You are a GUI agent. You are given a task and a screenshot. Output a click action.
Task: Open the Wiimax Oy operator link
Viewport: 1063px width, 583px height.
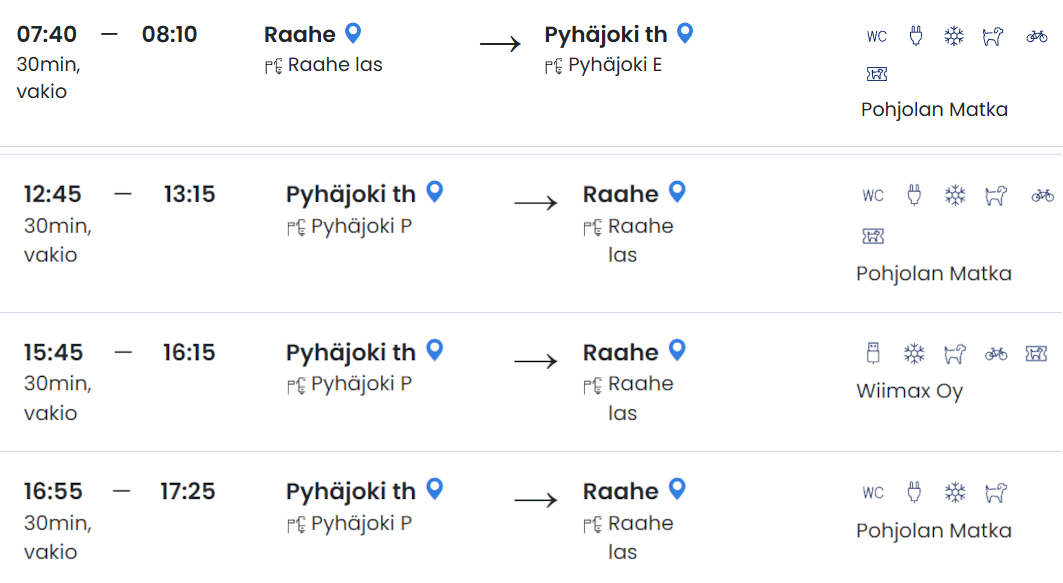coord(909,391)
